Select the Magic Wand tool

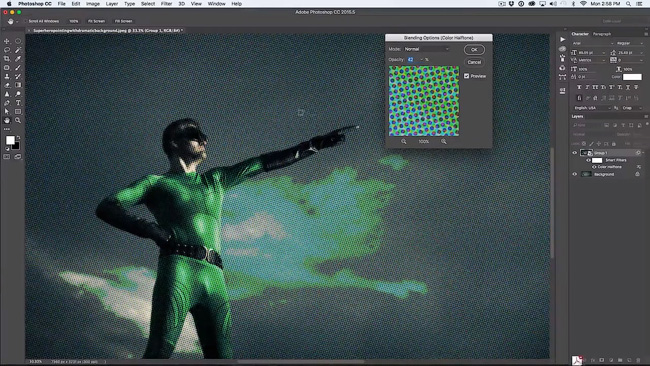click(18, 50)
